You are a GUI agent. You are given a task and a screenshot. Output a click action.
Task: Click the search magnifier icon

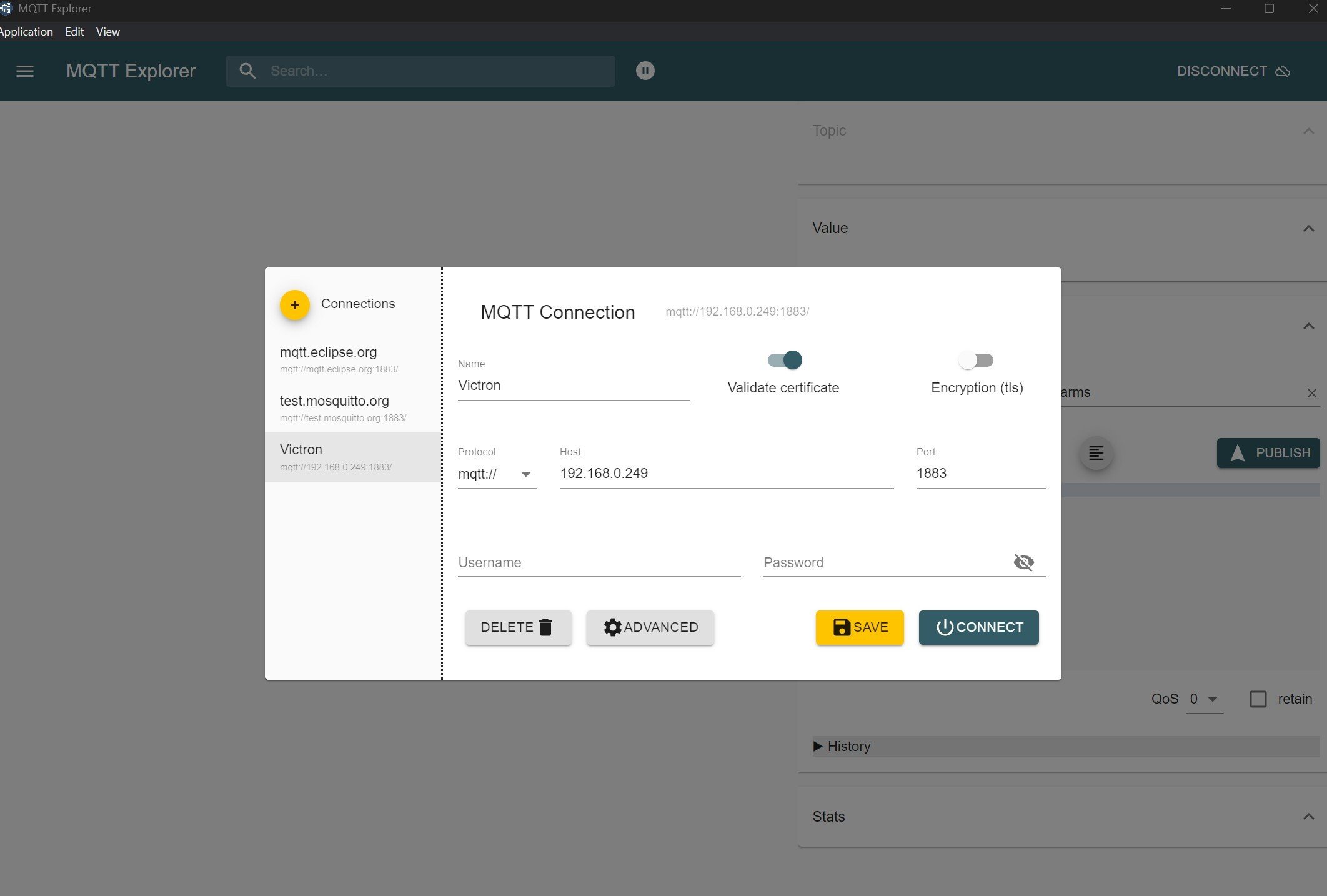(x=247, y=71)
